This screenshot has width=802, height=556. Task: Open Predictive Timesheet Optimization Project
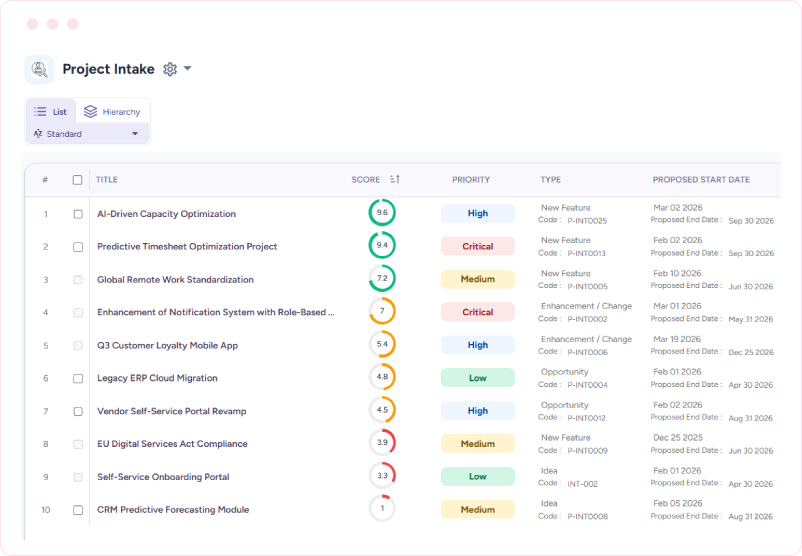pos(187,247)
